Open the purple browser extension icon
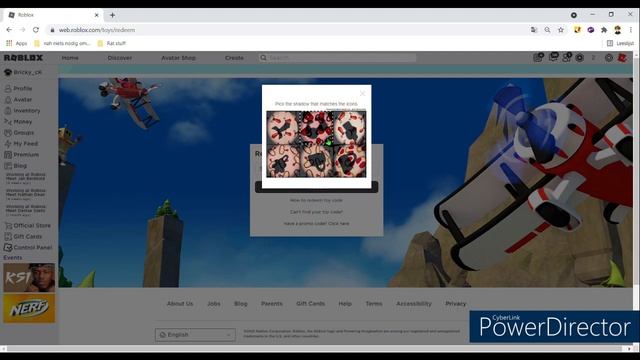The image size is (640, 360). [591, 30]
